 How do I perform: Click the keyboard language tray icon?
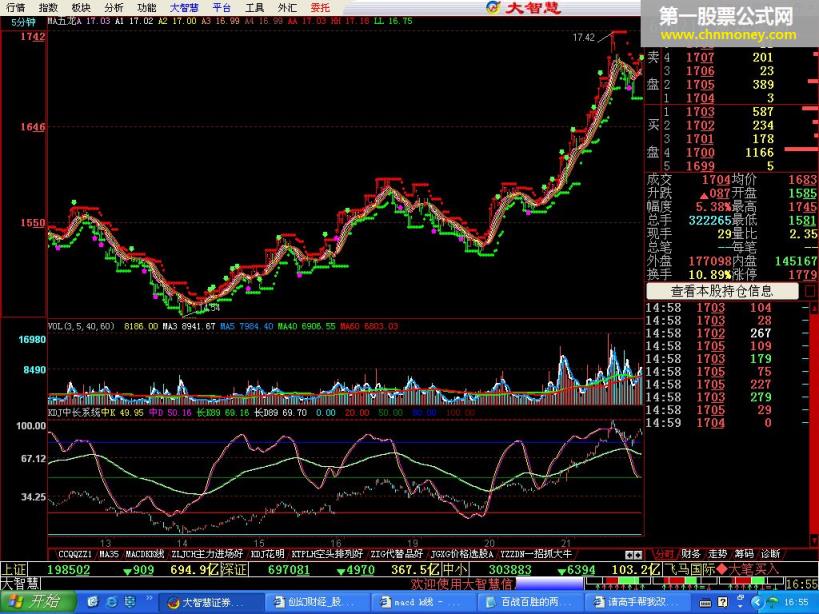click(705, 603)
